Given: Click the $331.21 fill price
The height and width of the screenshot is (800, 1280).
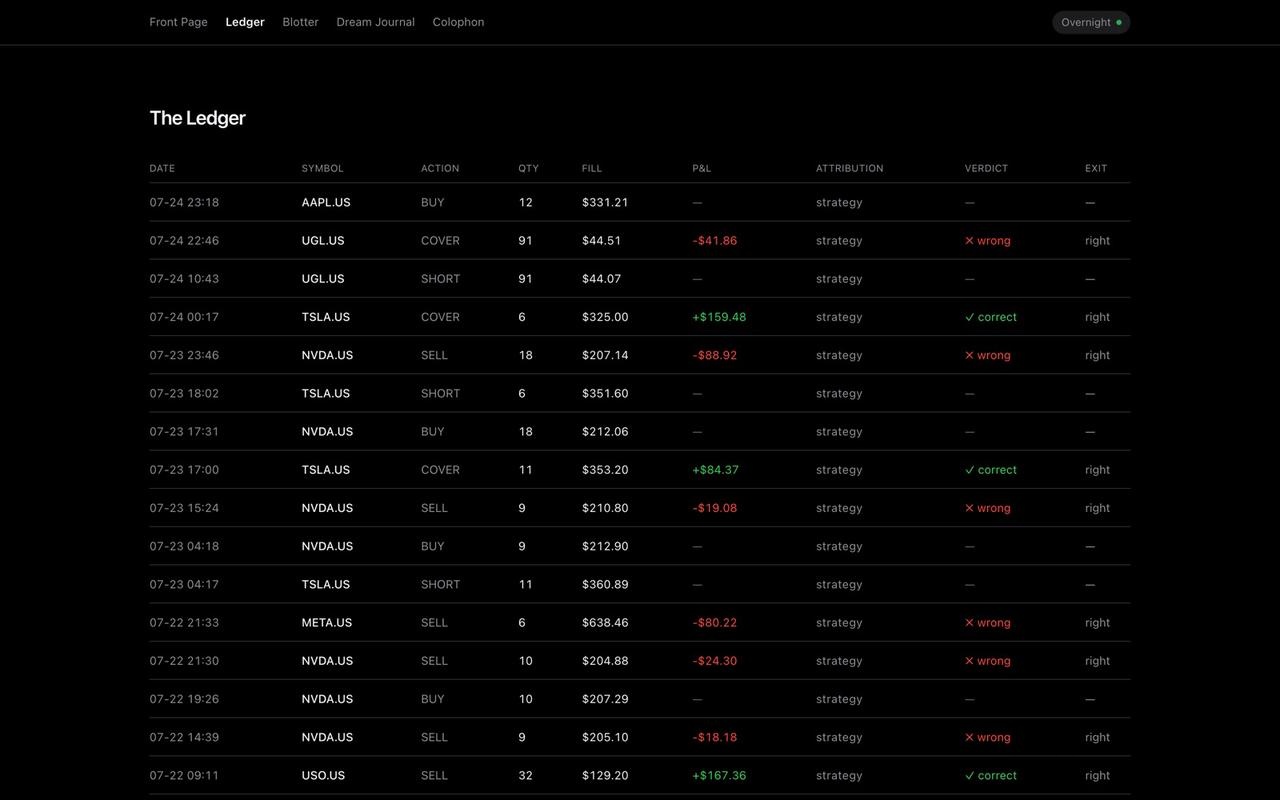Looking at the screenshot, I should [x=605, y=202].
